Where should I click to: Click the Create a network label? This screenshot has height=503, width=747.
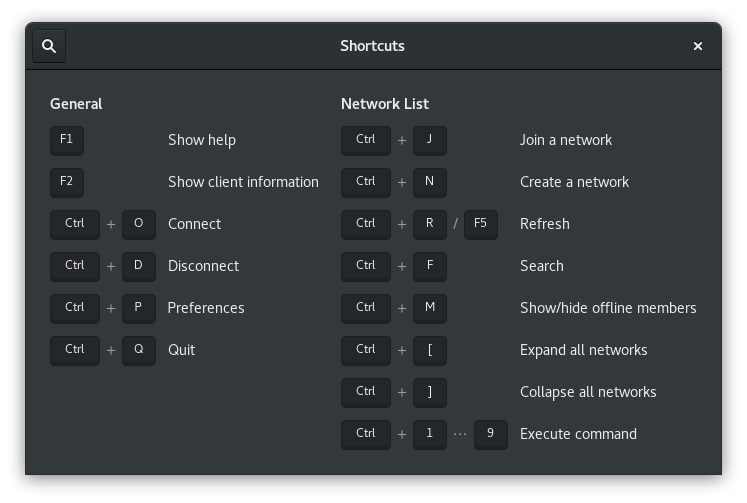574,182
